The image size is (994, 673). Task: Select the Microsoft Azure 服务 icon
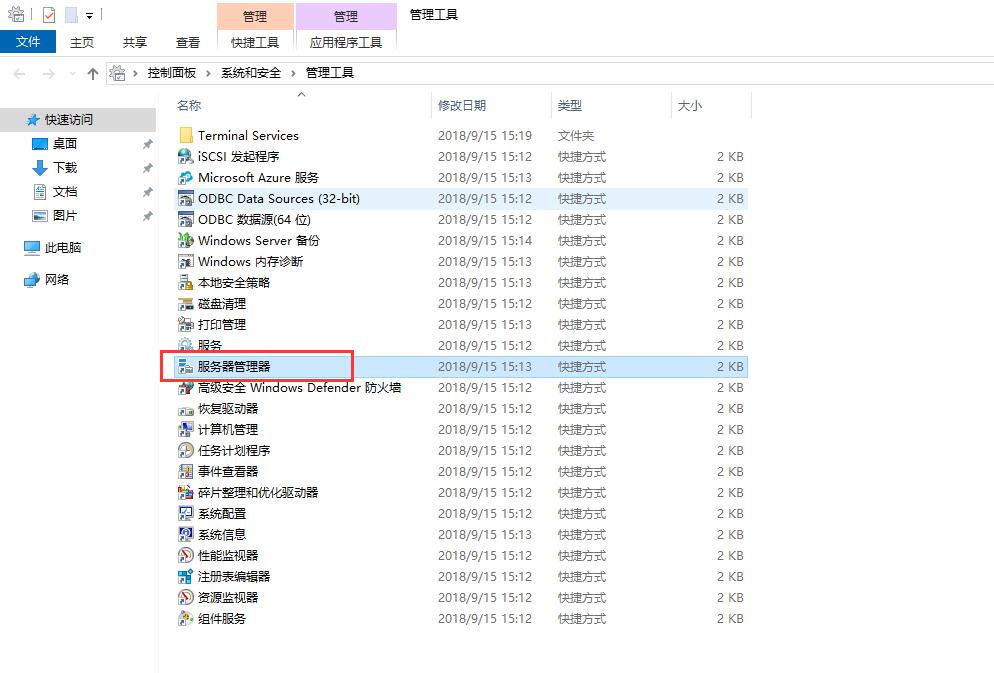tap(186, 177)
